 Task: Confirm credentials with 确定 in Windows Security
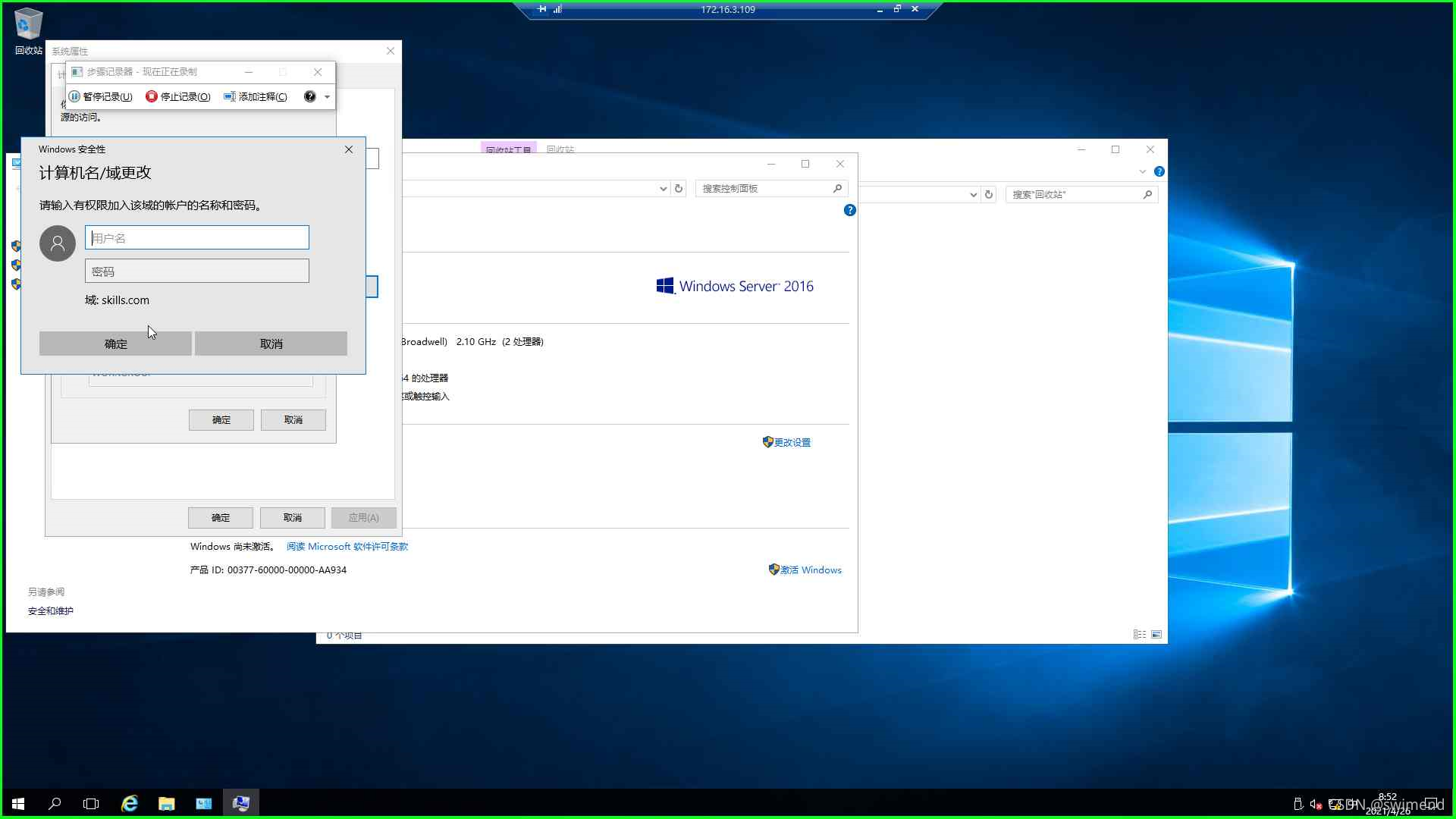click(115, 344)
